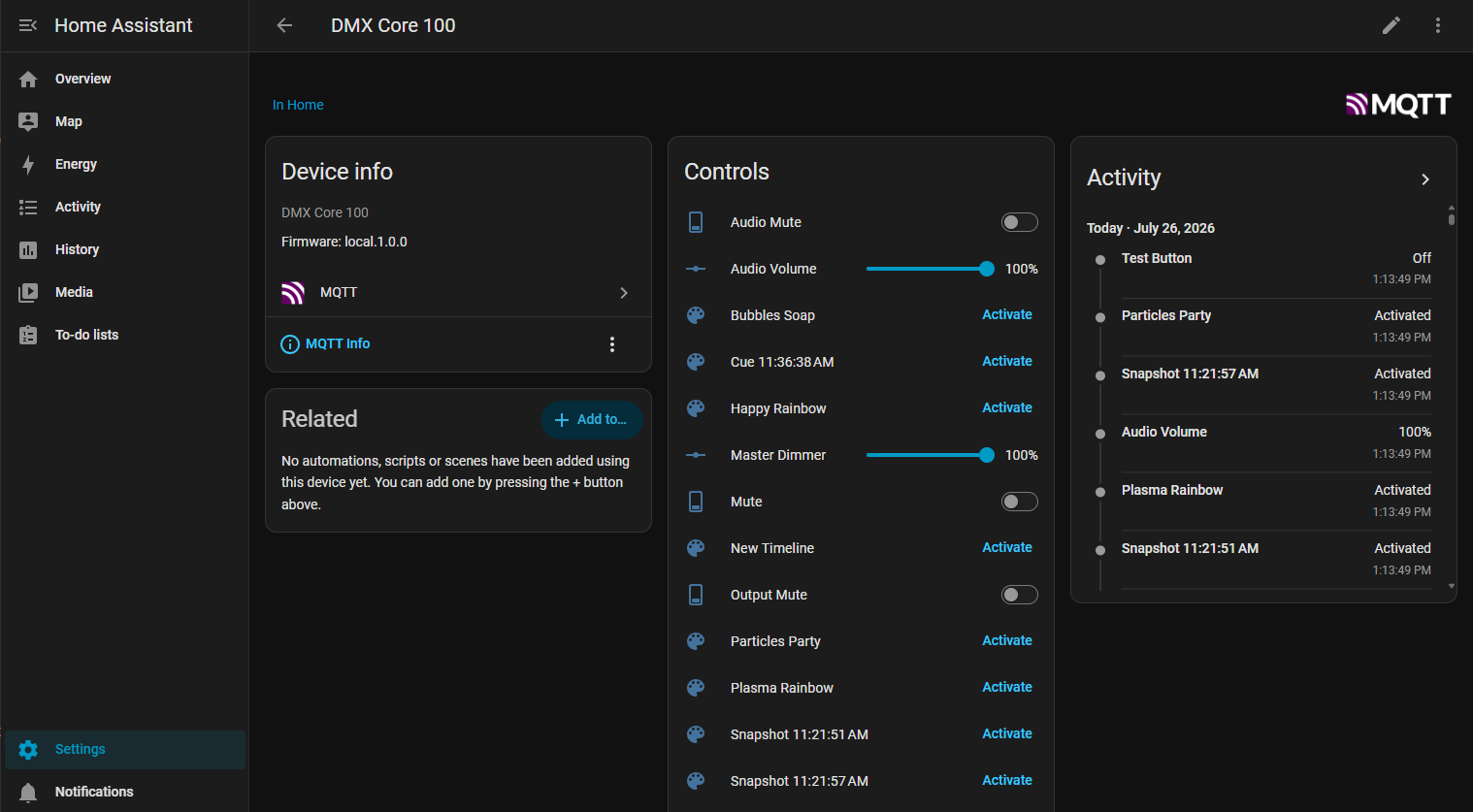
Task: Open Audio Volume activity entry
Action: (x=1276, y=443)
